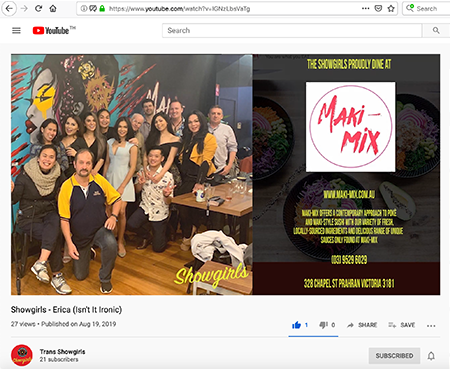Click the SHARE button

[362, 325]
